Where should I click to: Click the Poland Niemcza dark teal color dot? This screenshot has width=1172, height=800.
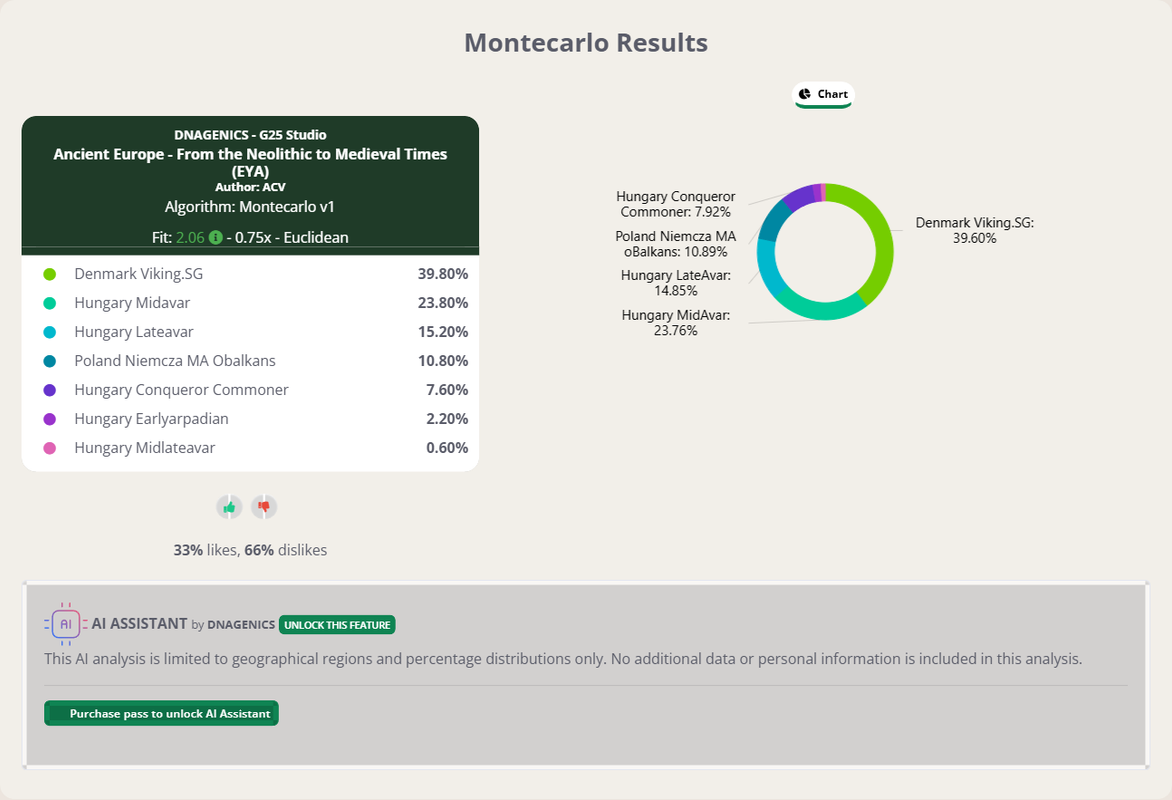(x=50, y=362)
